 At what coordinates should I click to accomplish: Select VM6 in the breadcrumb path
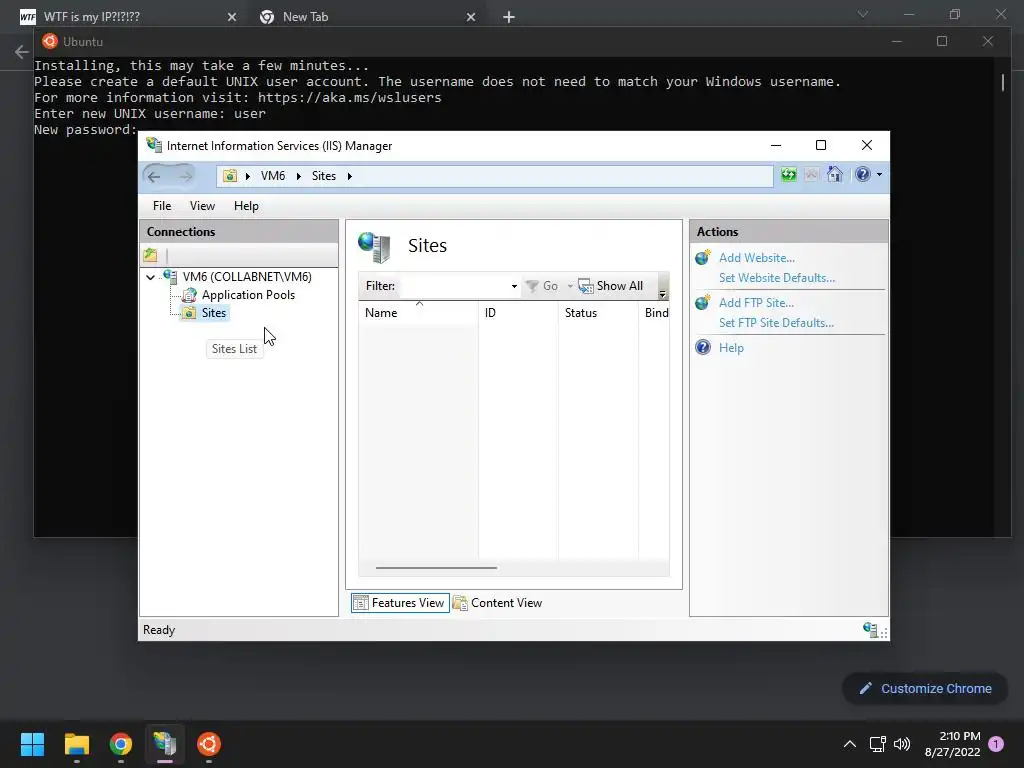[273, 176]
